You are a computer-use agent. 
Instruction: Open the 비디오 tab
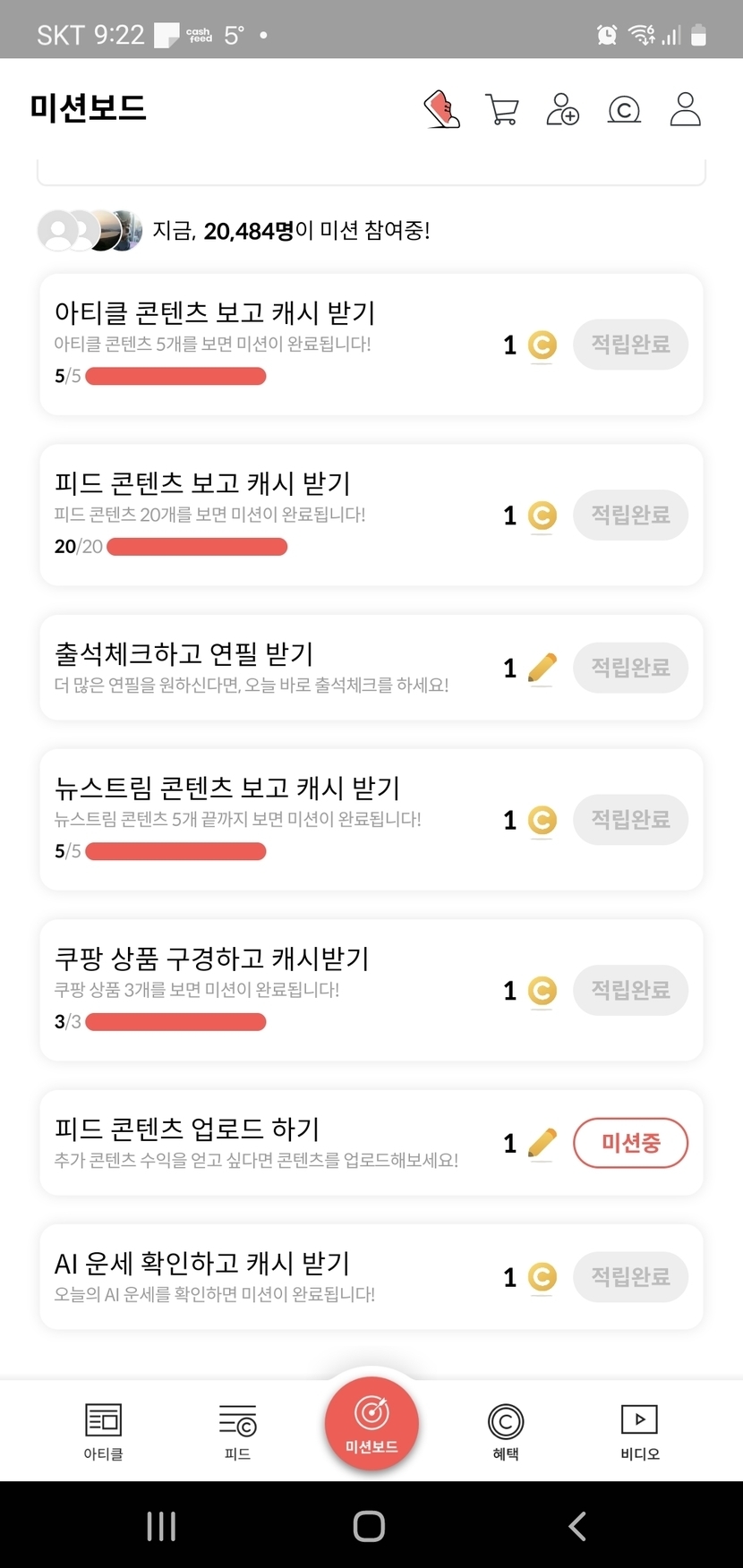pos(639,1430)
